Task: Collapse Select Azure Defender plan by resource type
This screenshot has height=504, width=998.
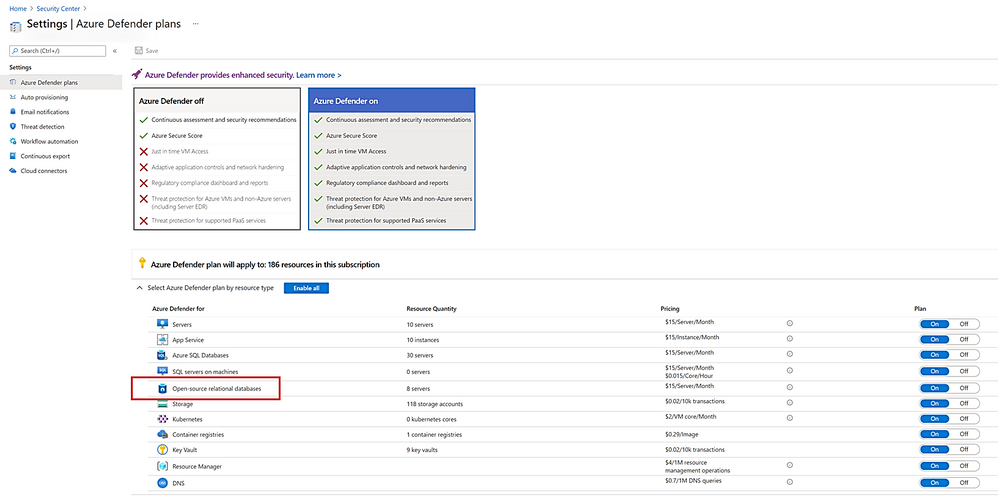Action: 139,288
